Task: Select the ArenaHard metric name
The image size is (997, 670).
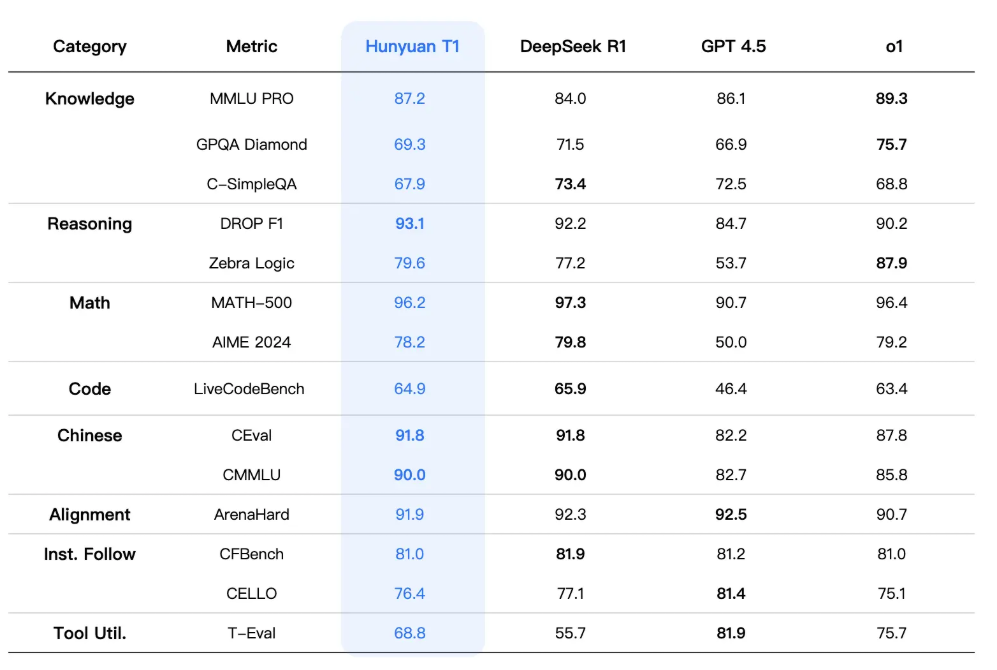Action: pos(252,515)
